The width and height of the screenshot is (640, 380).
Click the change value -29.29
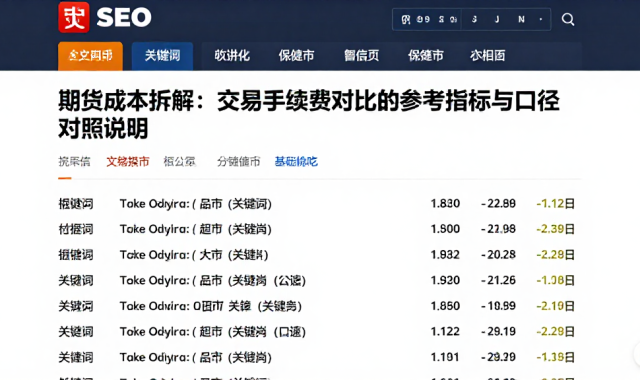pyautogui.click(x=498, y=358)
